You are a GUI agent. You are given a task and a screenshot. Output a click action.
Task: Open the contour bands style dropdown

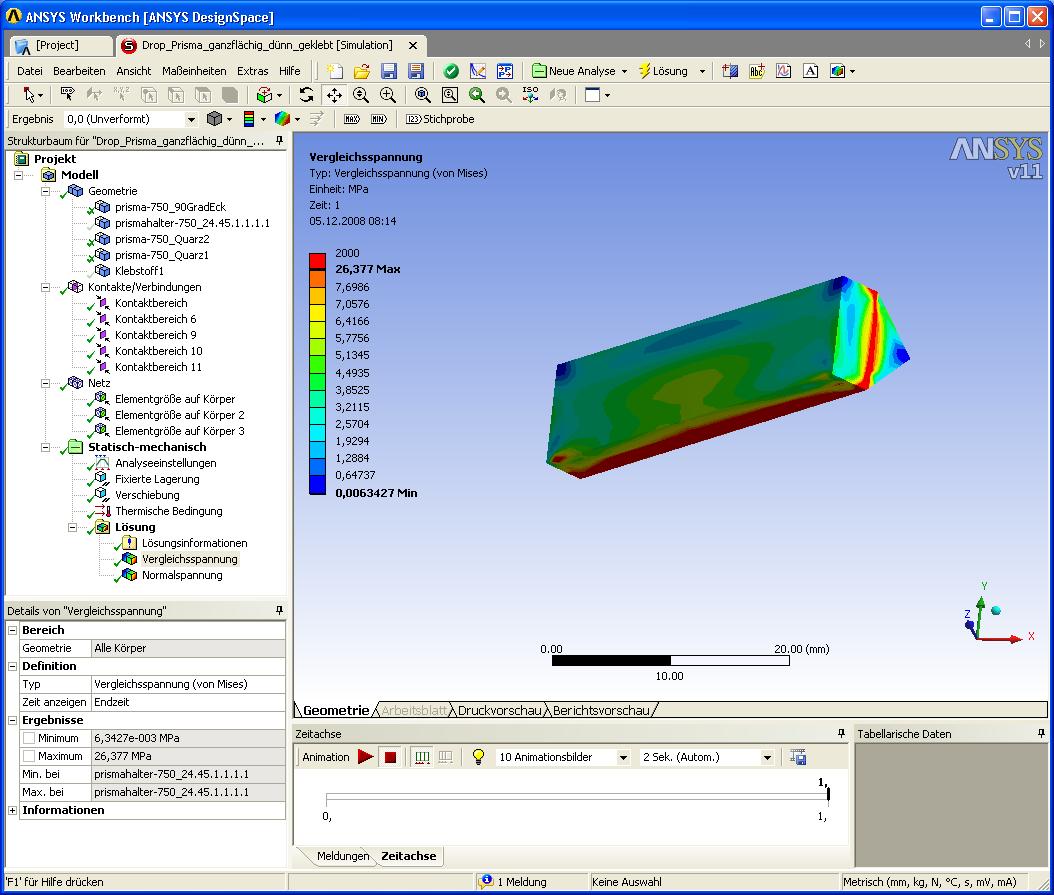point(263,120)
